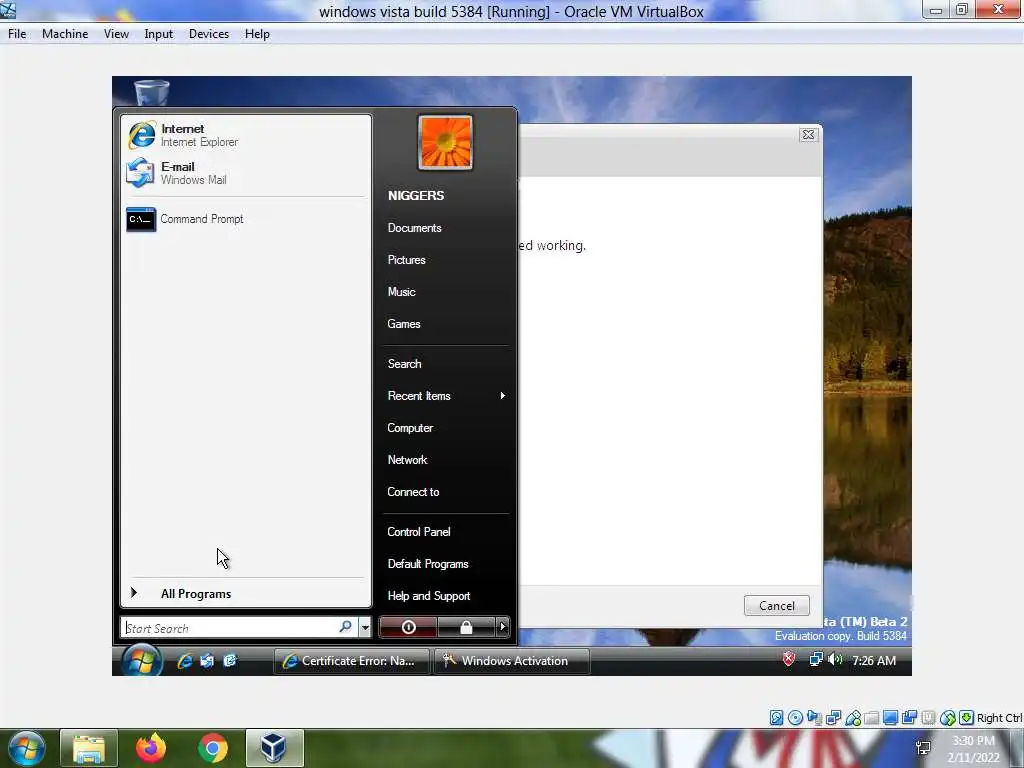Viewport: 1024px width, 768px height.
Task: Open File Explorer on the host taskbar
Action: [x=89, y=748]
